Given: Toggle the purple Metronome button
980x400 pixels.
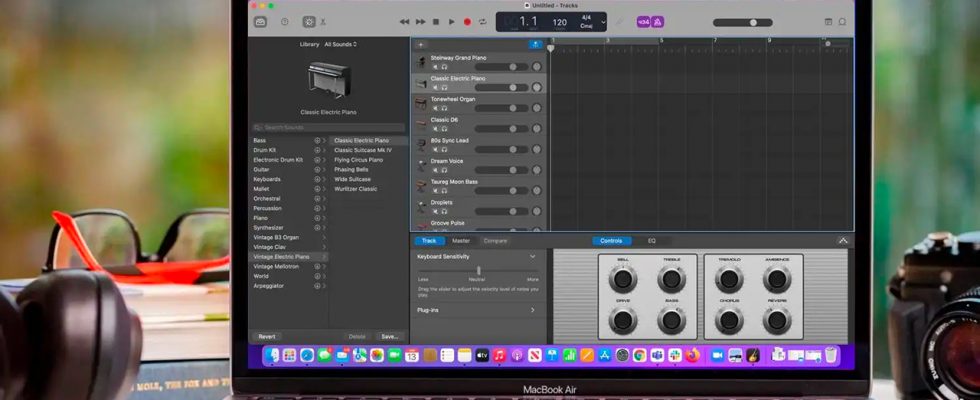Looking at the screenshot, I should pyautogui.click(x=658, y=22).
